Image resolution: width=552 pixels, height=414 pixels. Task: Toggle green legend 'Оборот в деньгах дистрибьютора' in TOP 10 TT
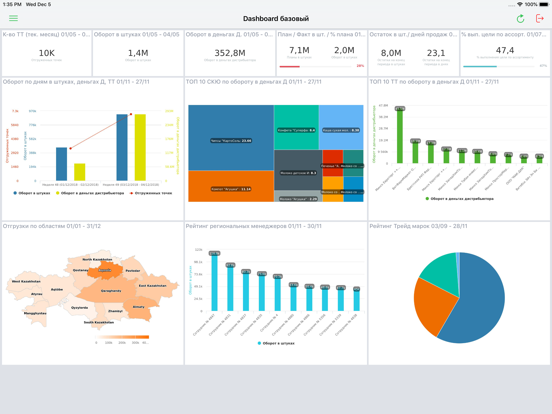coord(459,199)
